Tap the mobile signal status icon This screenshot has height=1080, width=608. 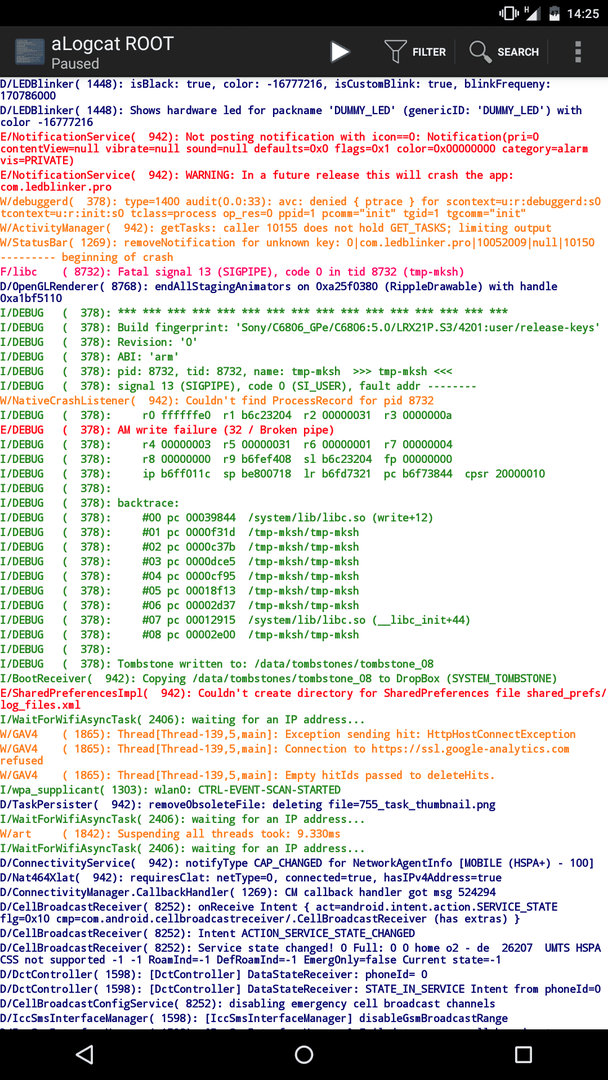point(531,13)
